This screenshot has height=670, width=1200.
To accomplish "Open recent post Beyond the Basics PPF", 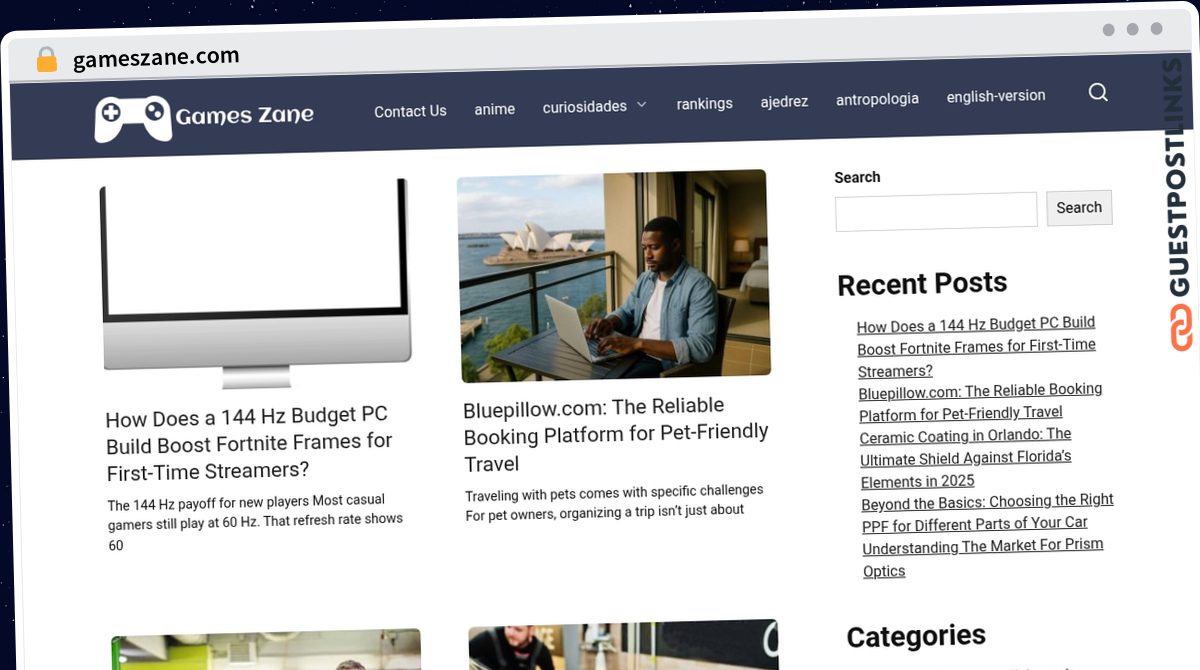I will pyautogui.click(x=987, y=512).
